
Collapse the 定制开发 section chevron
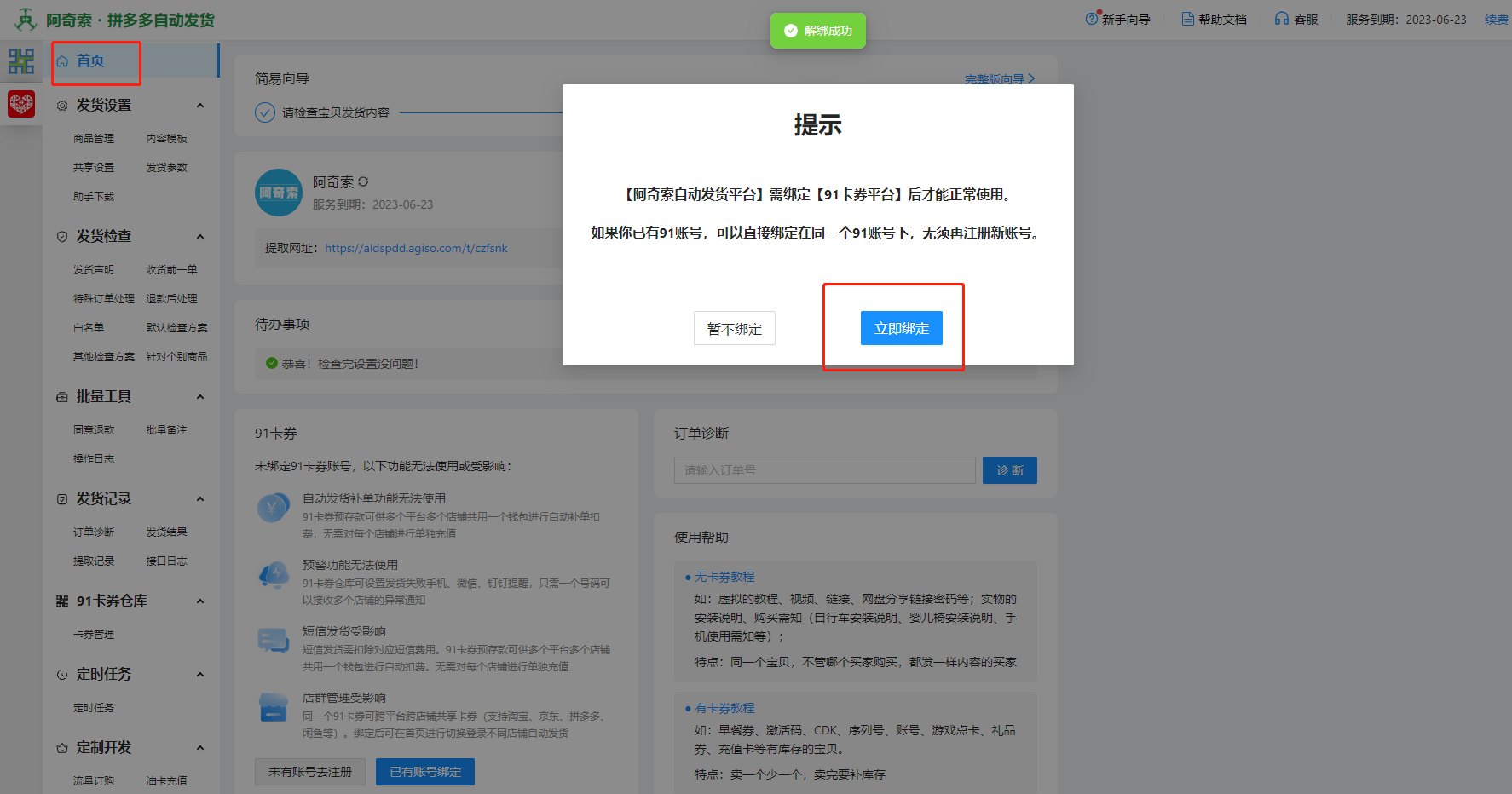pyautogui.click(x=200, y=748)
